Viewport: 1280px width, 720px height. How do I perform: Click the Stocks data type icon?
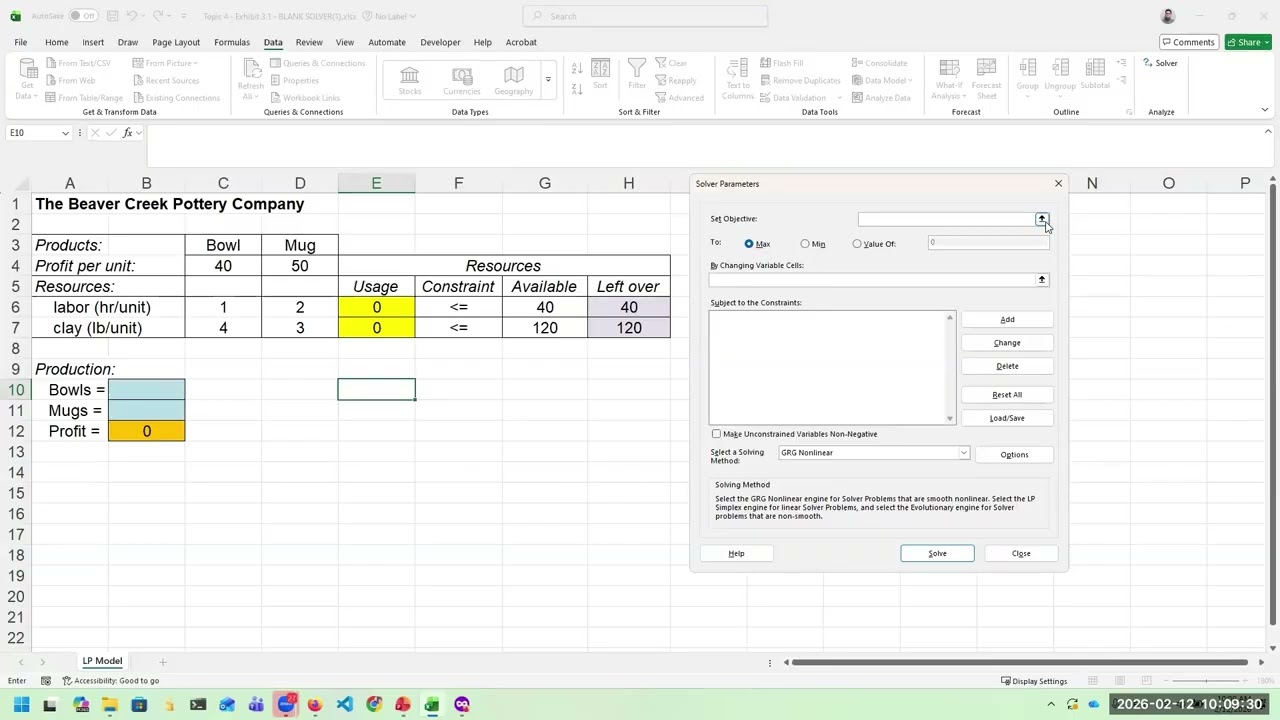click(x=410, y=81)
